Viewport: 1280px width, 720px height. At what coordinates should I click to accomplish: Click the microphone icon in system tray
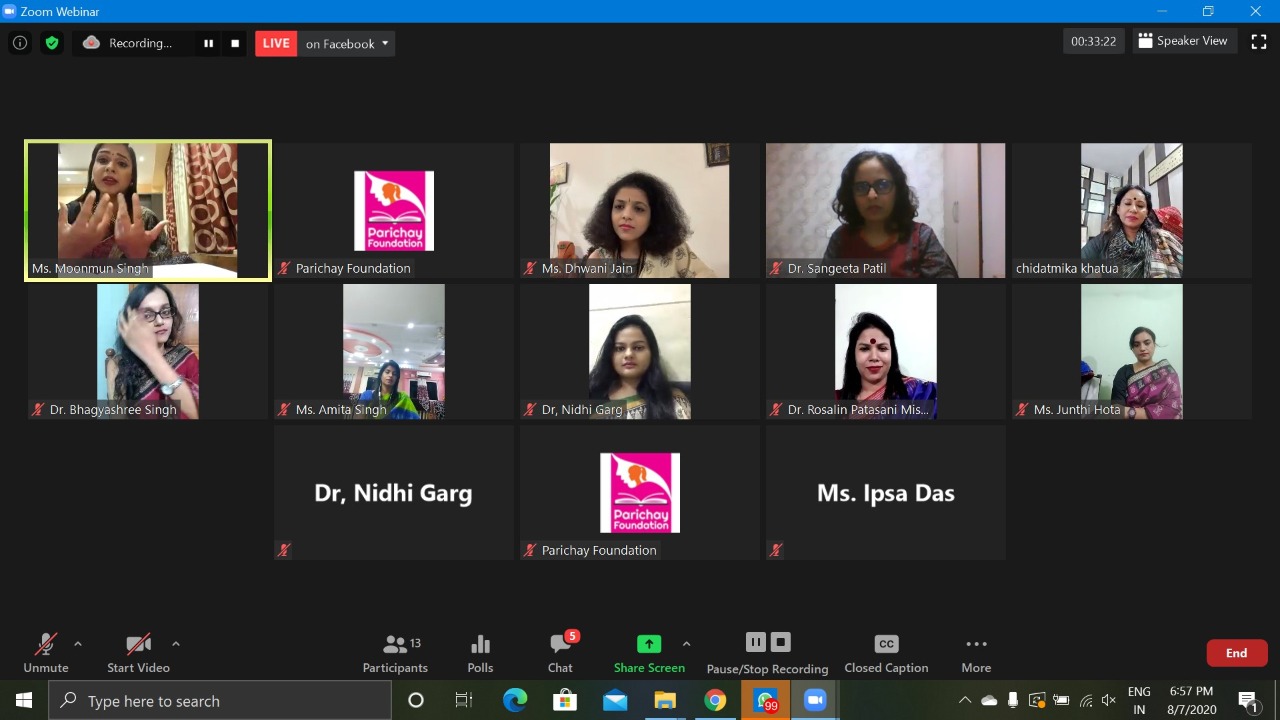(1013, 700)
